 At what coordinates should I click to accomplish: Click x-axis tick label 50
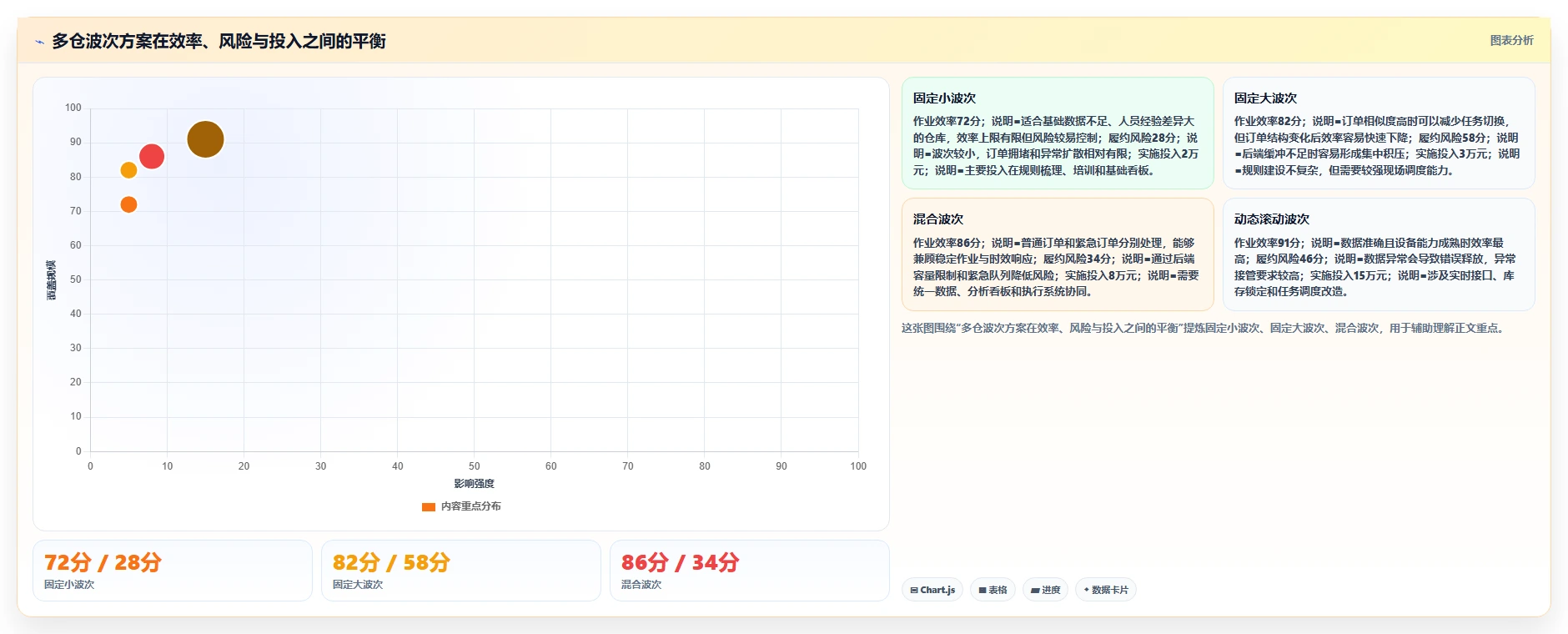coord(474,466)
